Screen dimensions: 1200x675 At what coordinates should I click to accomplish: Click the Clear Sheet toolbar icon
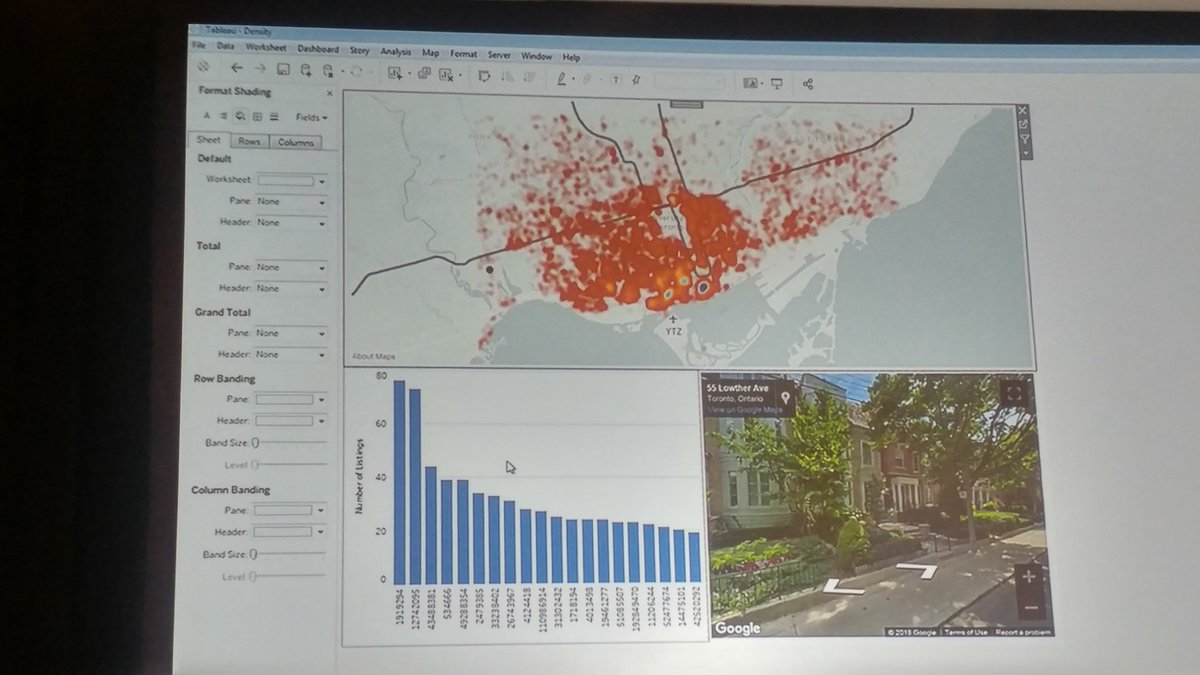click(x=446, y=74)
